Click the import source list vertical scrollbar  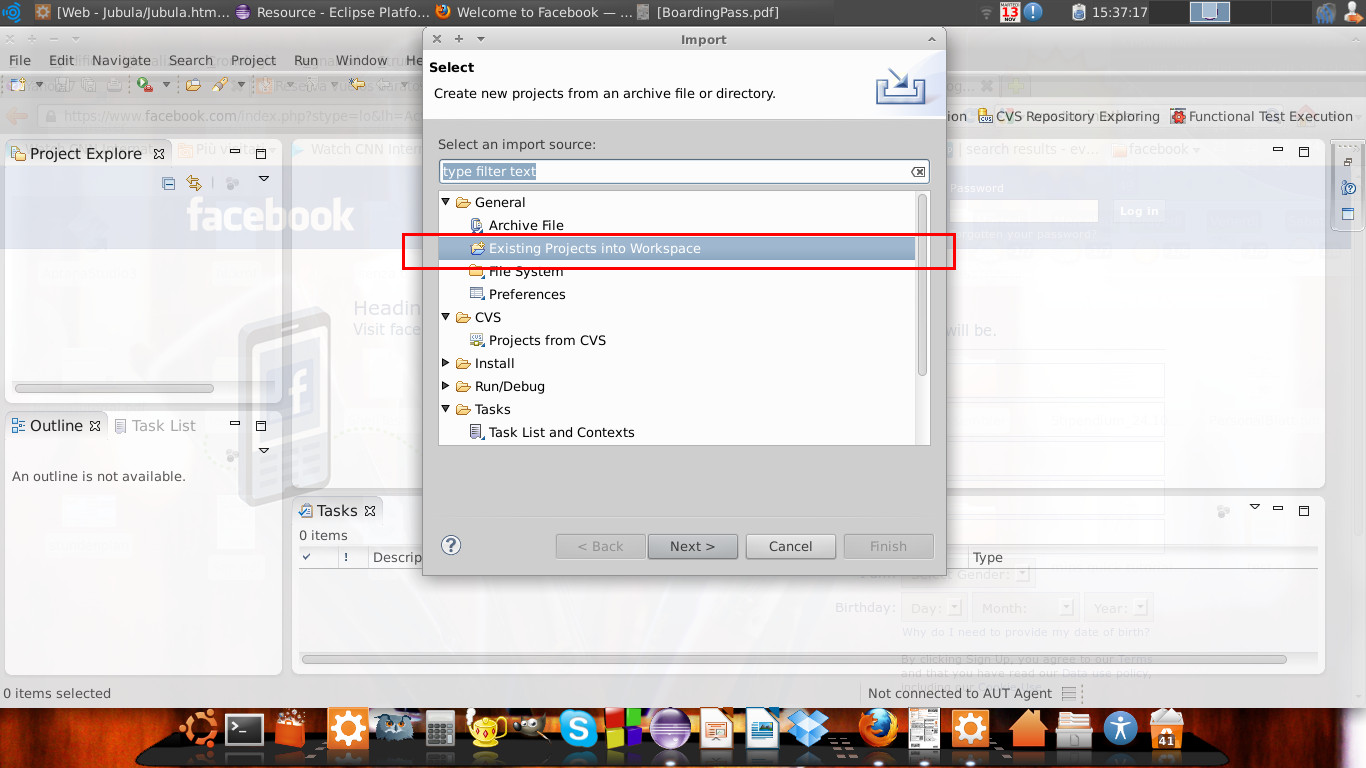tap(922, 285)
